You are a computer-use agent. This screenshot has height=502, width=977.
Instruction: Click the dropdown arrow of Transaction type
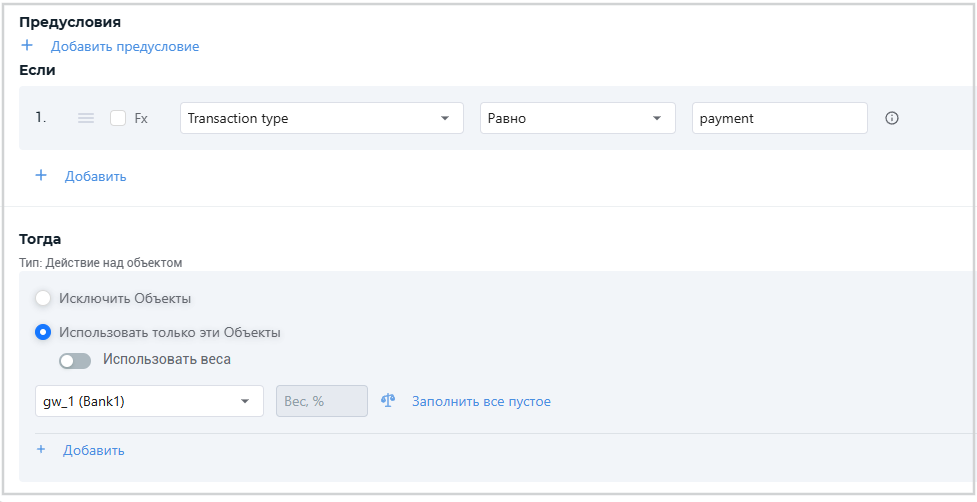point(445,118)
